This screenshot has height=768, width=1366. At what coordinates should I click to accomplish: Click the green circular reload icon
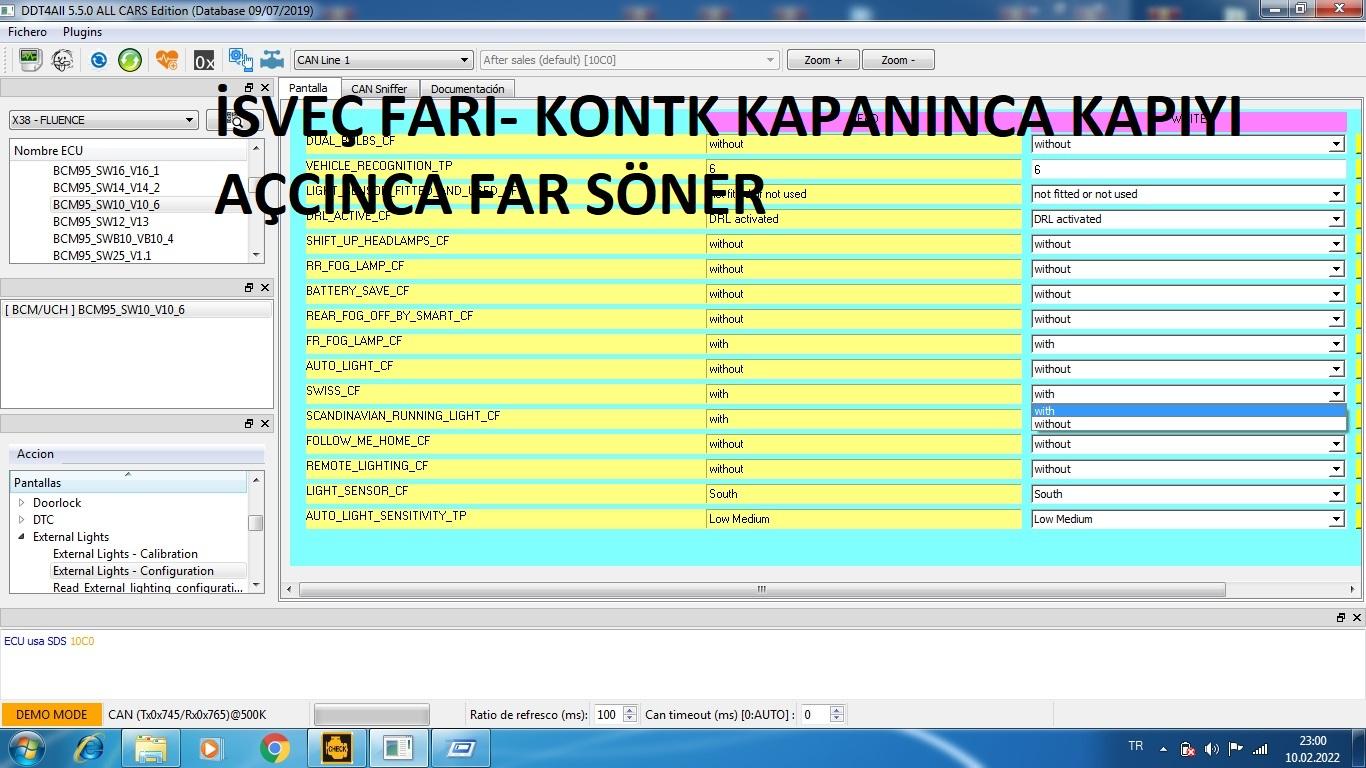tap(130, 60)
